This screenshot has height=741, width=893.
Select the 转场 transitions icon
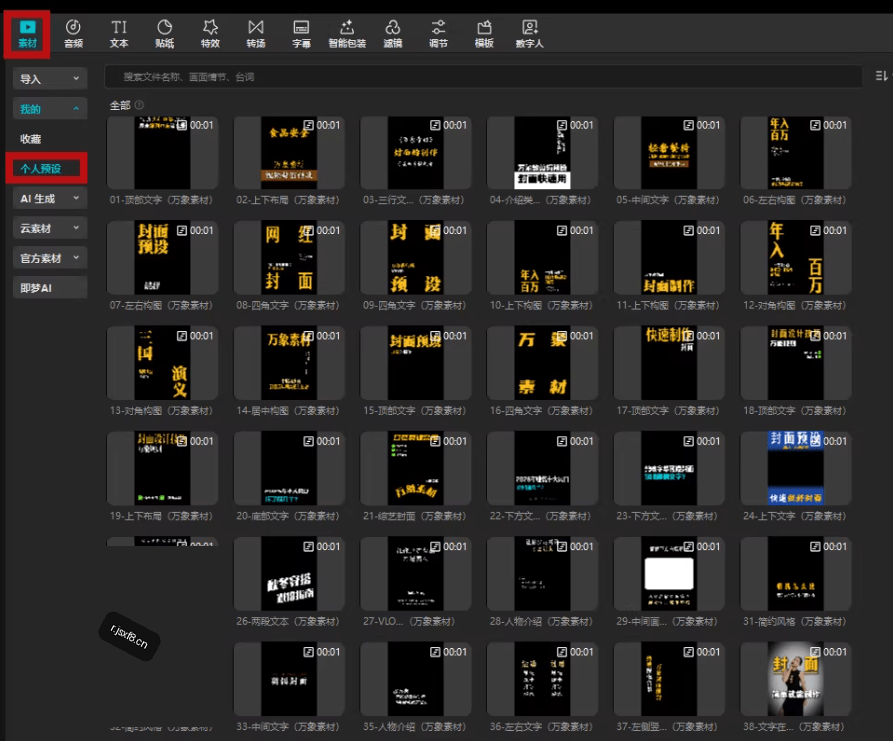256,34
